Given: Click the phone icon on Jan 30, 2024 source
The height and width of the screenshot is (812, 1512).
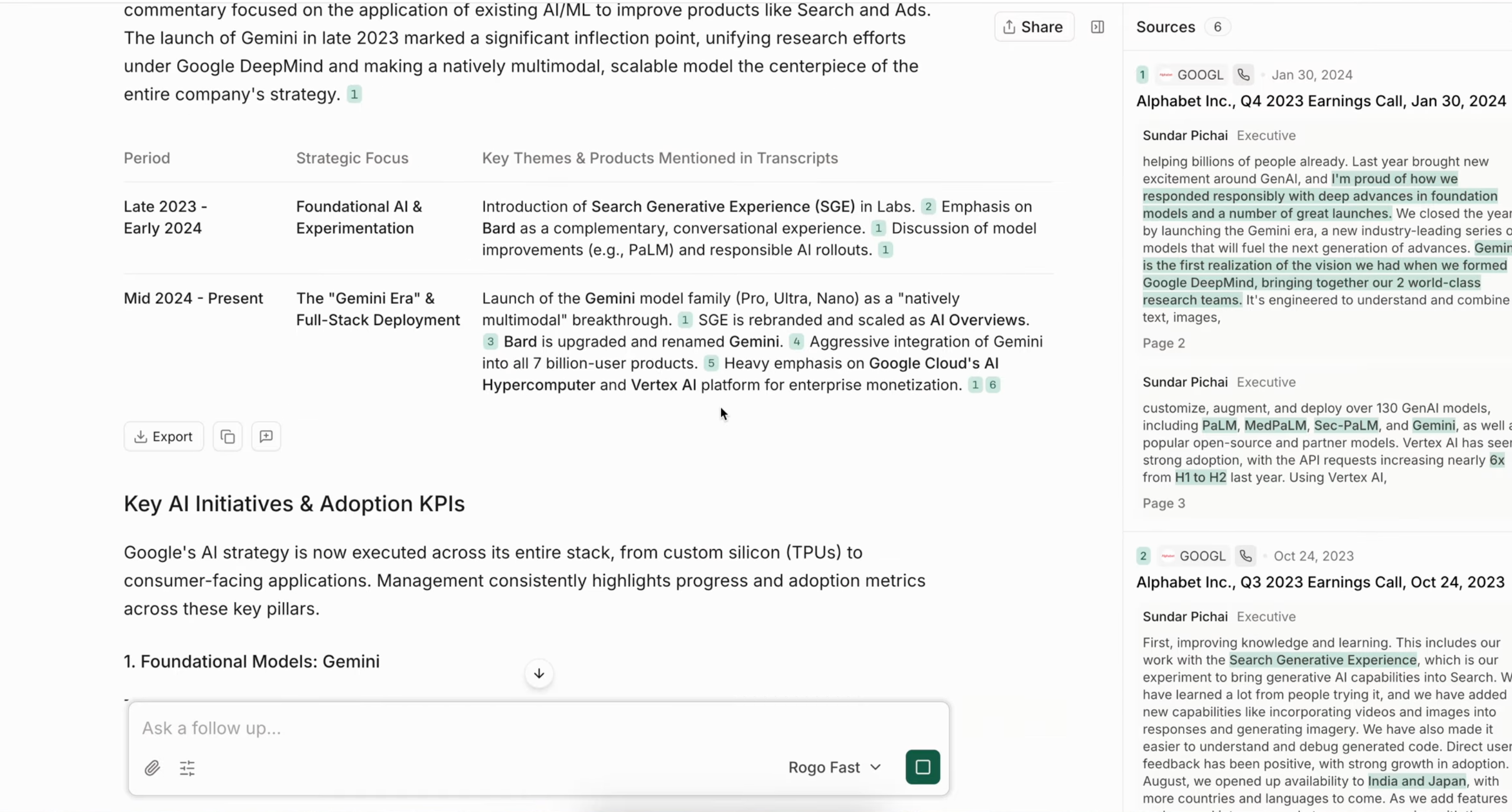Looking at the screenshot, I should tap(1244, 75).
